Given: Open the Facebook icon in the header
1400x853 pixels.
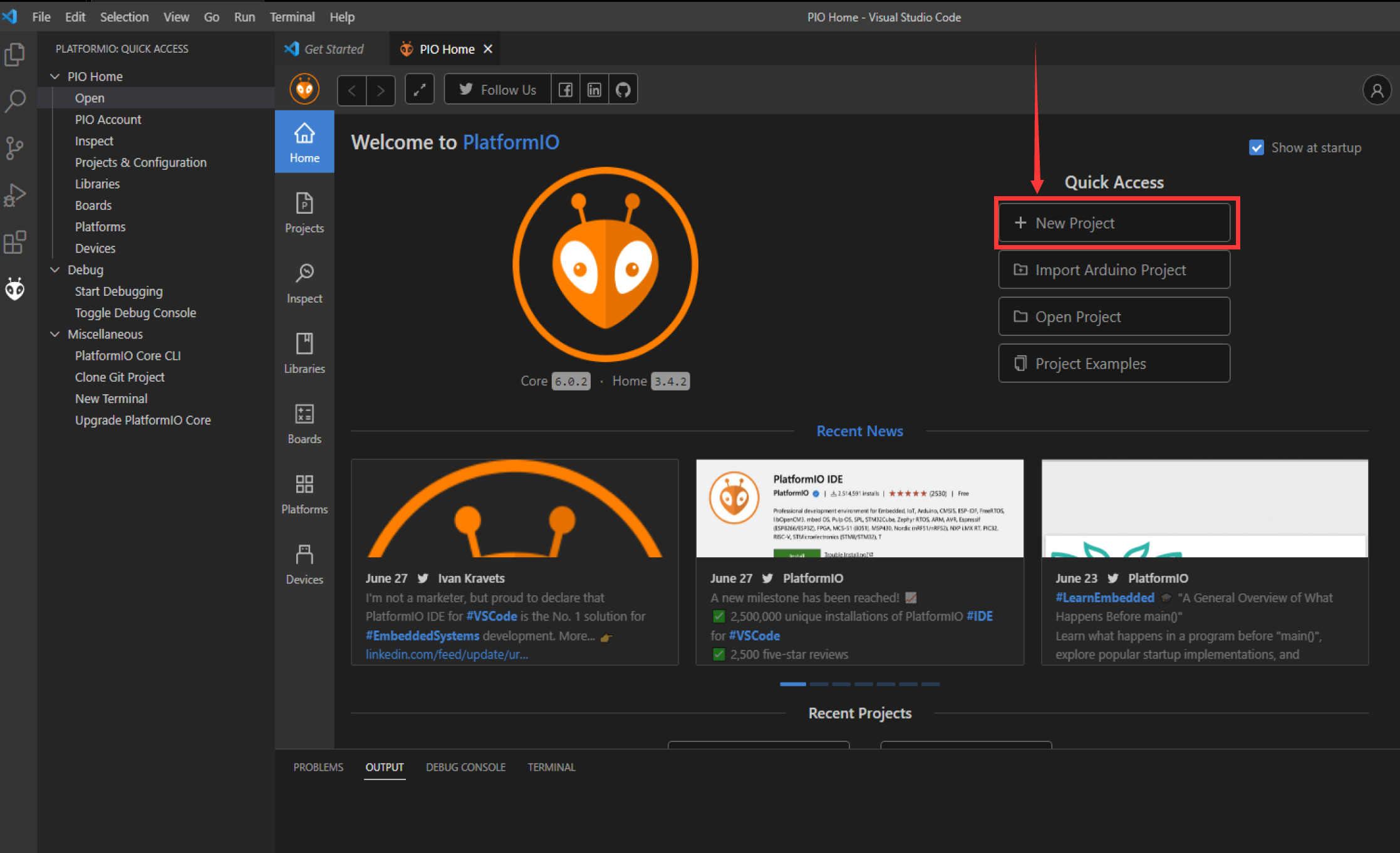Looking at the screenshot, I should [565, 89].
